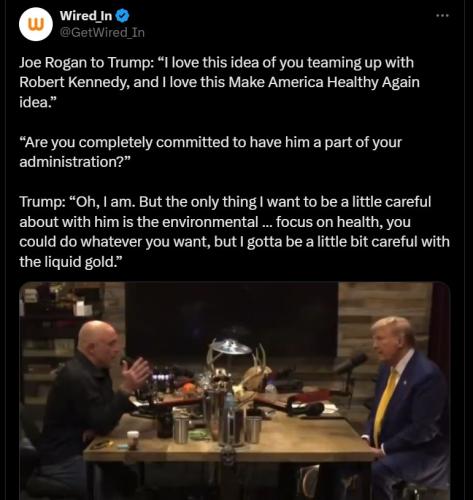Play the embedded podcast video
The width and height of the screenshot is (473, 500).
click(235, 391)
